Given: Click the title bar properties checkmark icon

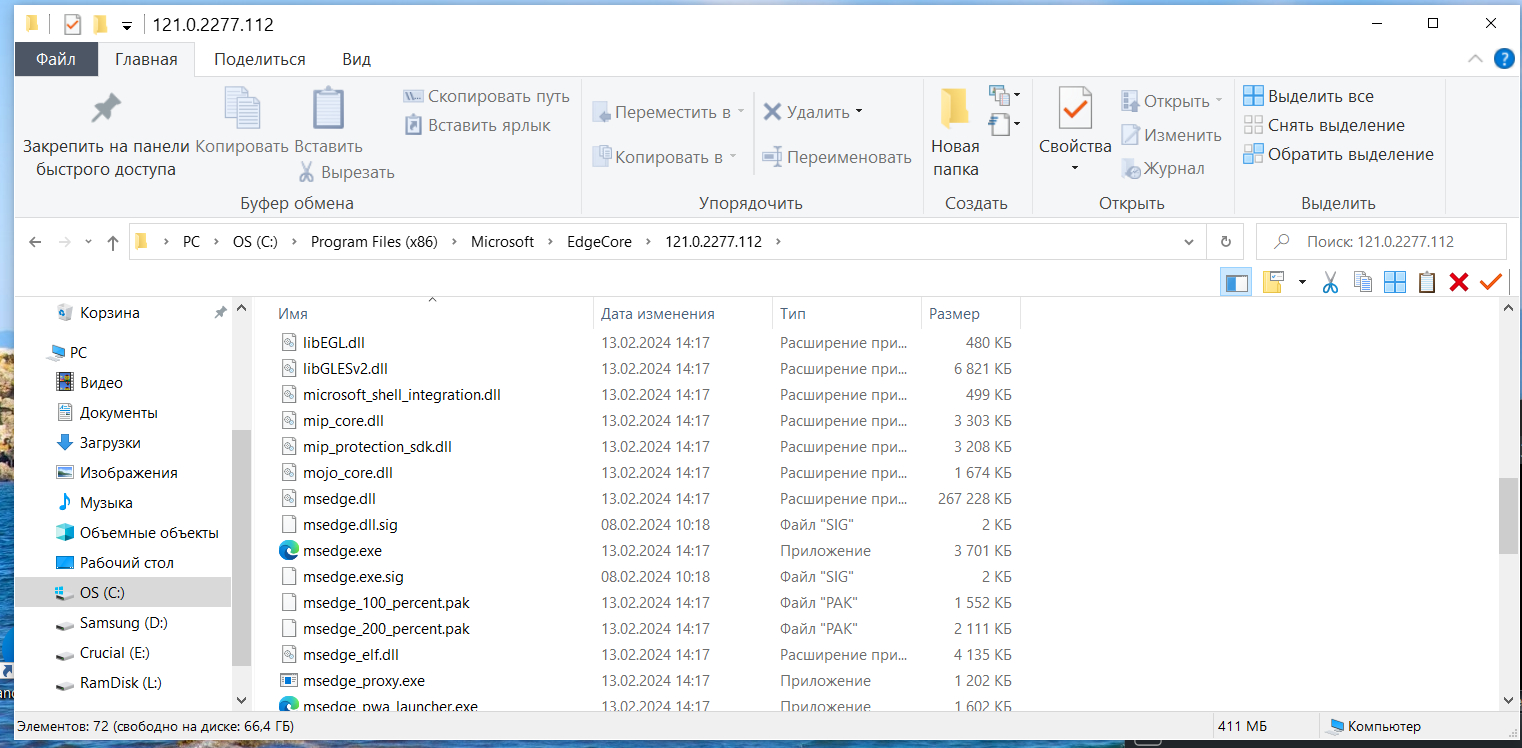Looking at the screenshot, I should [72, 24].
